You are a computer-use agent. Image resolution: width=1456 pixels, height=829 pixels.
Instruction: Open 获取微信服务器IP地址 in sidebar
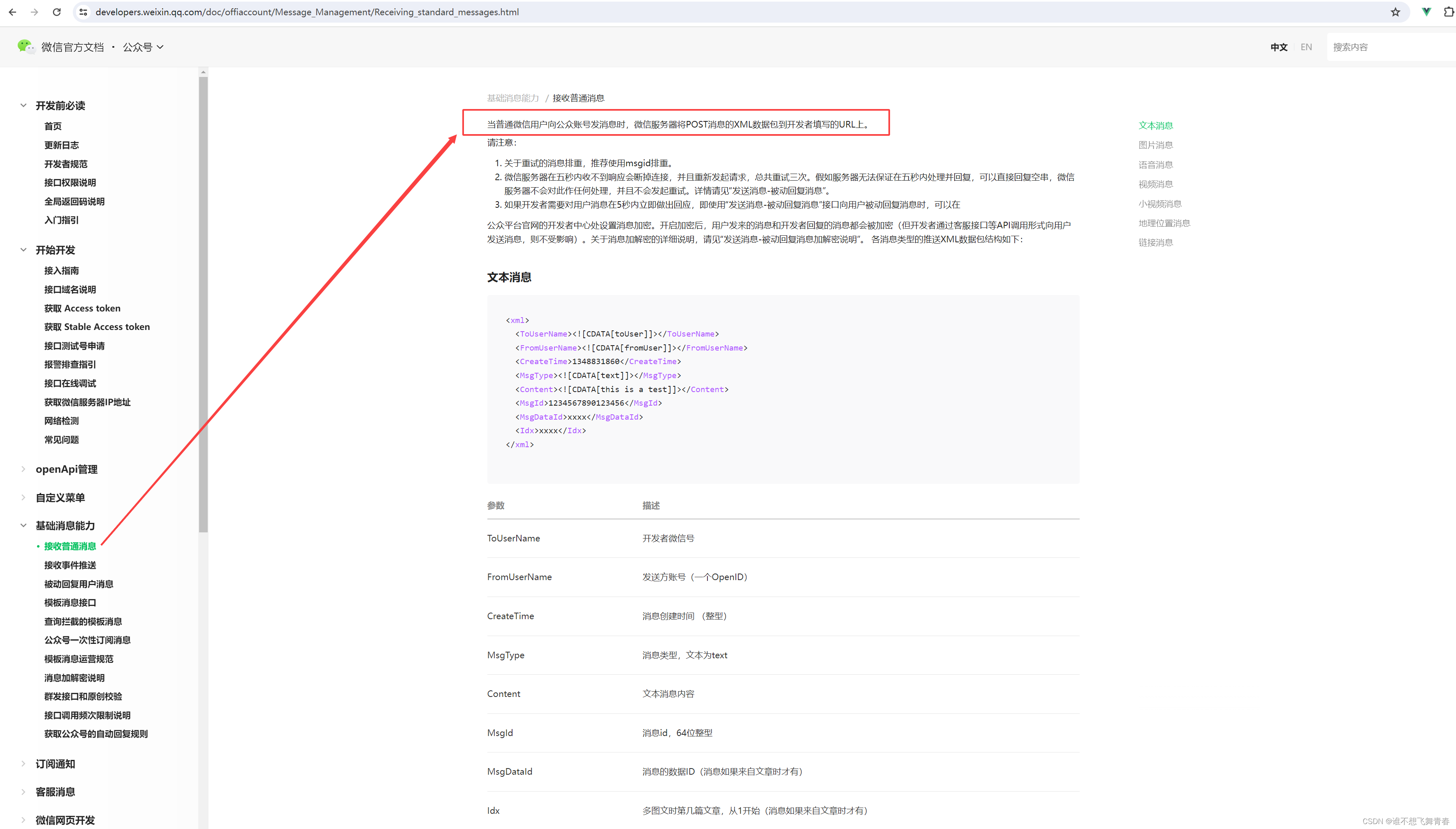pos(88,402)
